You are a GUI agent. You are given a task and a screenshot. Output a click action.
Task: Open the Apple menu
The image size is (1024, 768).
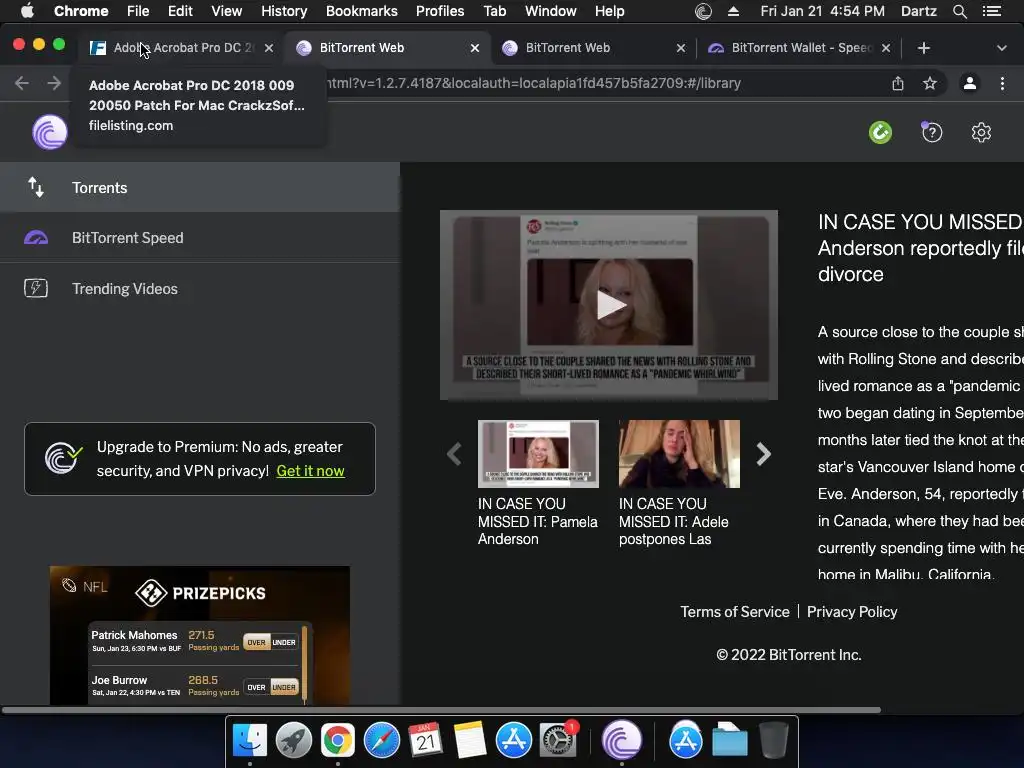[27, 11]
